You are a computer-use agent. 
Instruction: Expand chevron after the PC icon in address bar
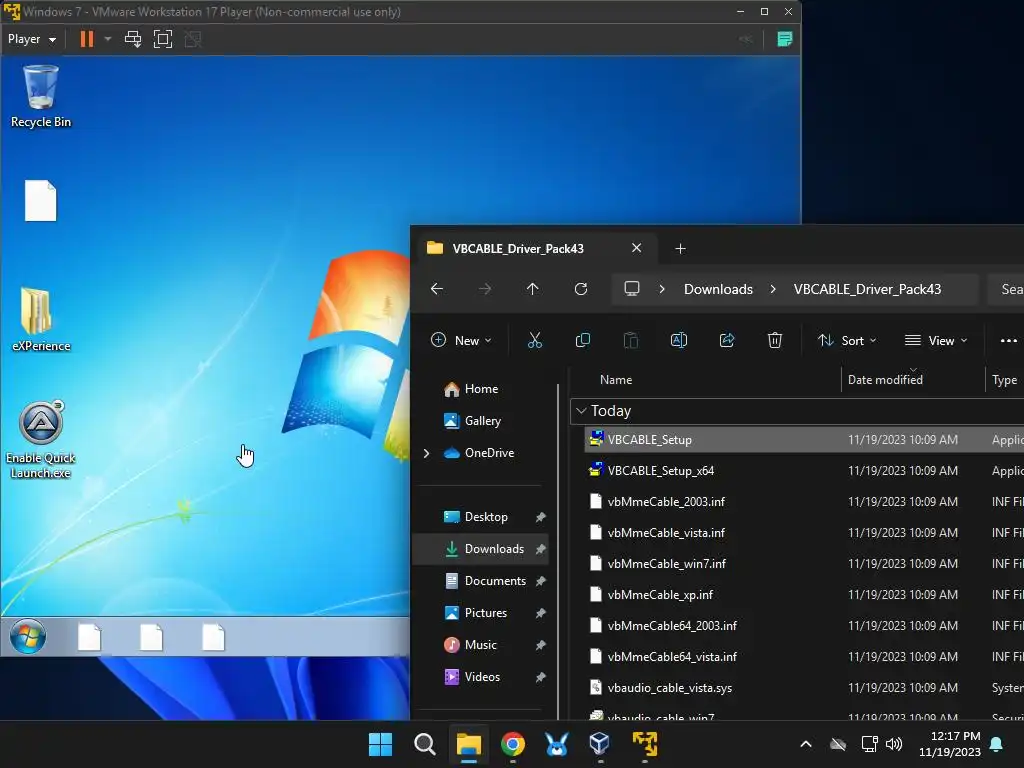662,289
